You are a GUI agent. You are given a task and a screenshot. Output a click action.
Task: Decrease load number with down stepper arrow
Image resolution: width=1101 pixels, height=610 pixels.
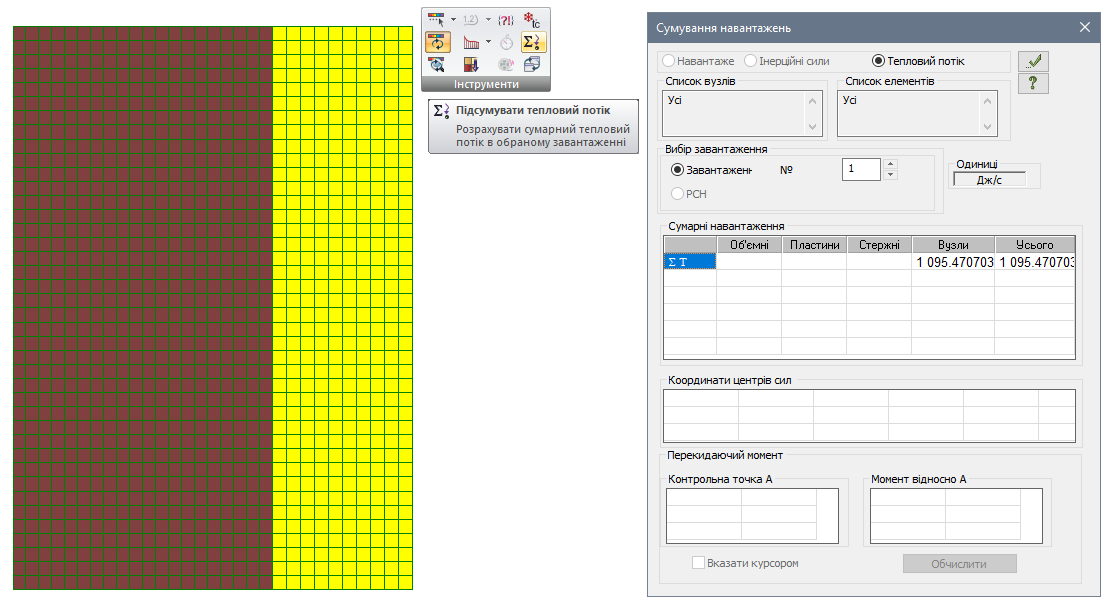click(890, 175)
